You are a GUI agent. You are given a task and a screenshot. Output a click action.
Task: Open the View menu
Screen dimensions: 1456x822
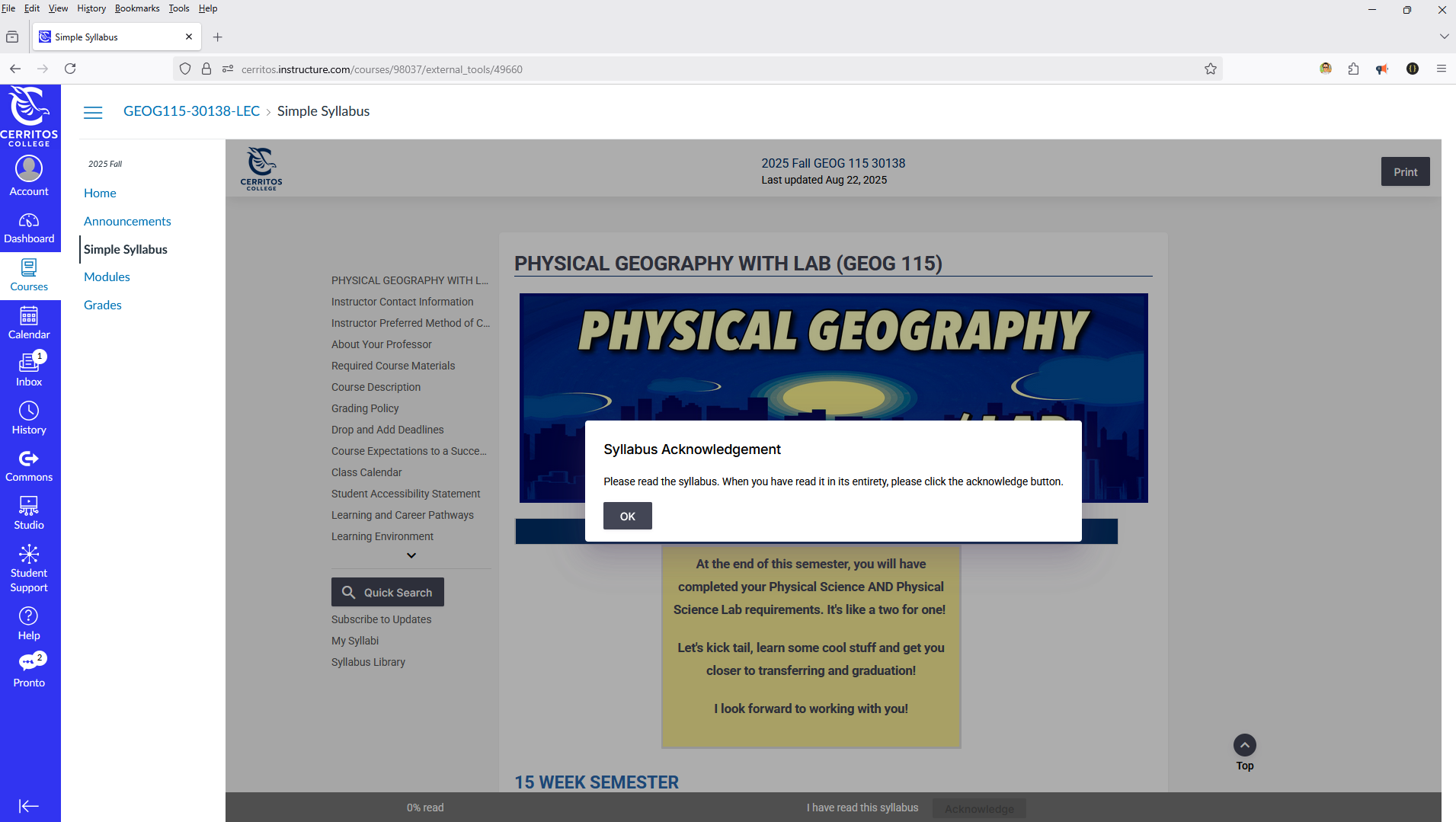(x=59, y=8)
